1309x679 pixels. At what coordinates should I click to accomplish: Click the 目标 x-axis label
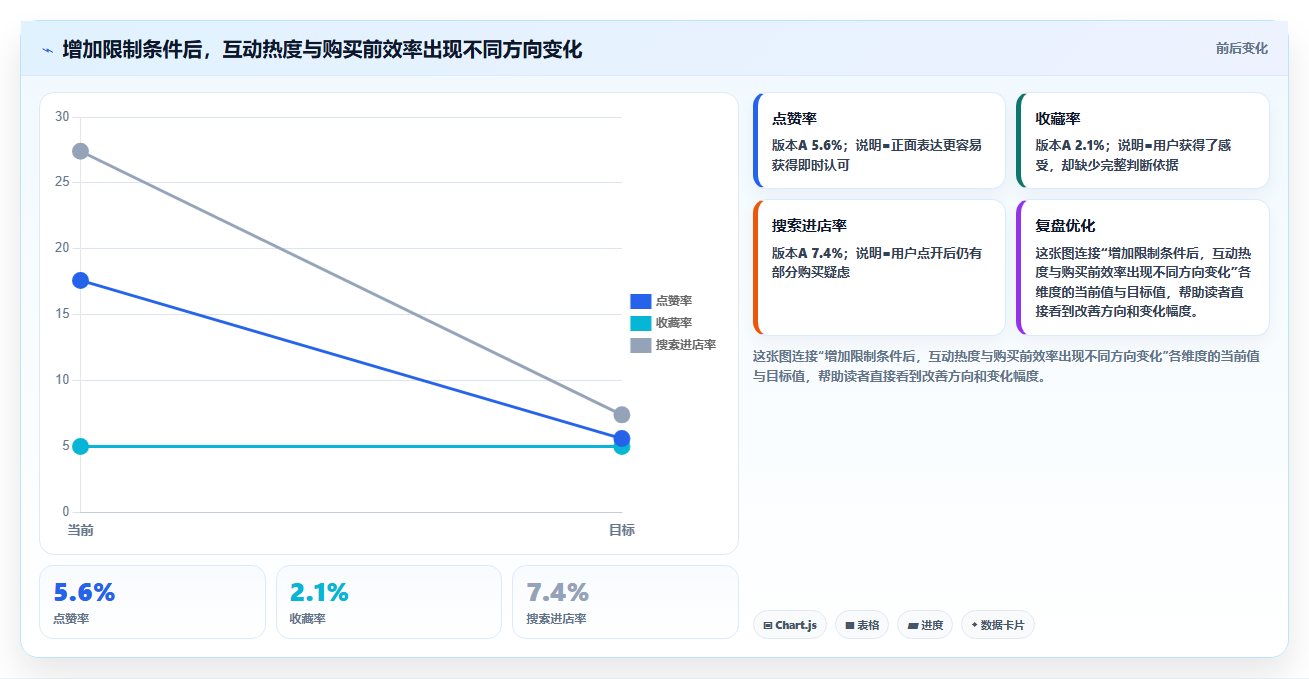(x=622, y=530)
